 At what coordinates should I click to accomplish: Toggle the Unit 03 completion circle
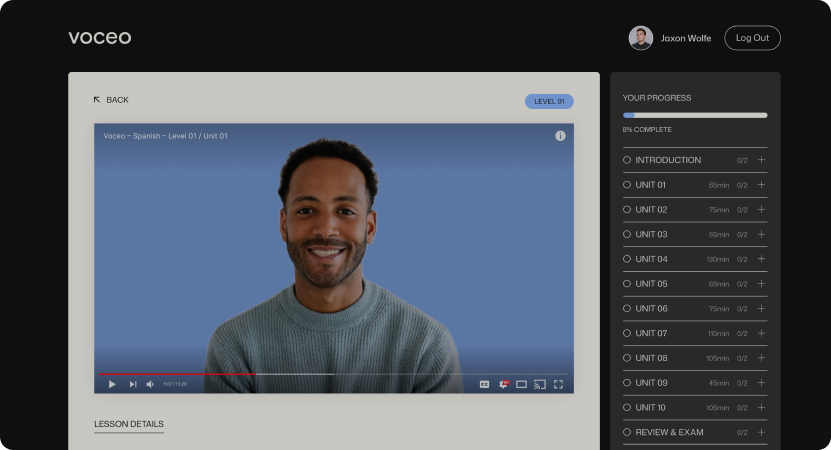627,234
